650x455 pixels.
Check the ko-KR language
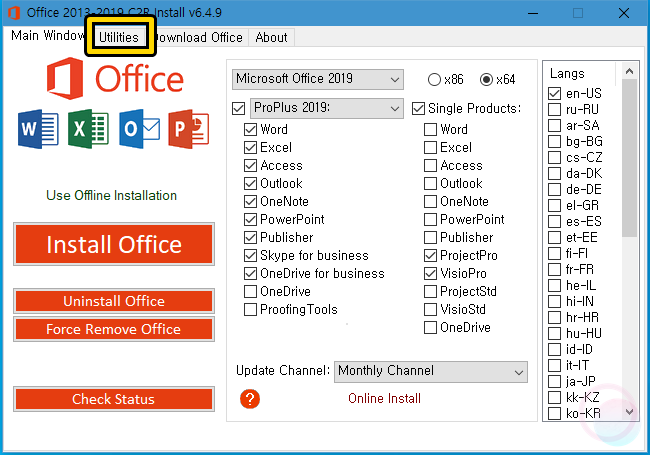click(555, 413)
